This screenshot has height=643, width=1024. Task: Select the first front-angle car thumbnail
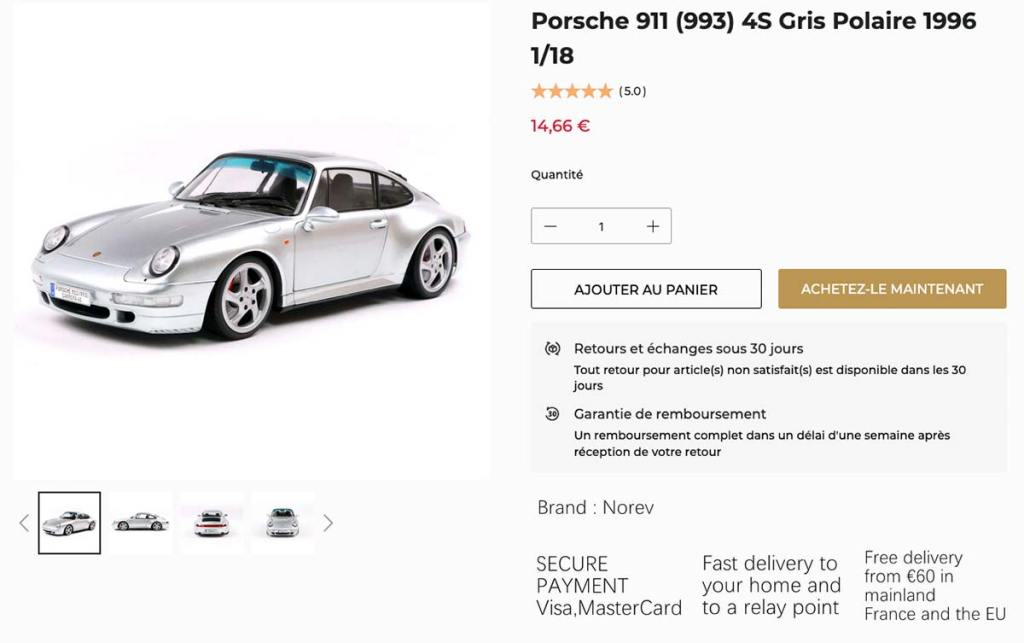tap(70, 523)
